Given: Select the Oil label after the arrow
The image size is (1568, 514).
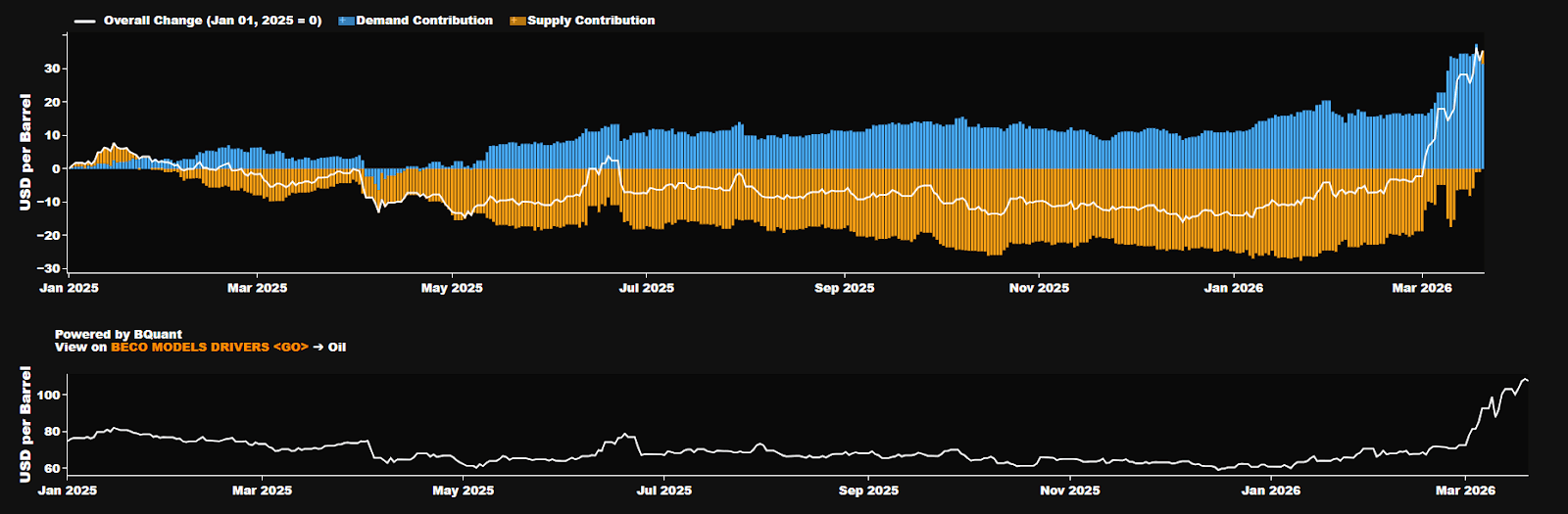Looking at the screenshot, I should (337, 347).
